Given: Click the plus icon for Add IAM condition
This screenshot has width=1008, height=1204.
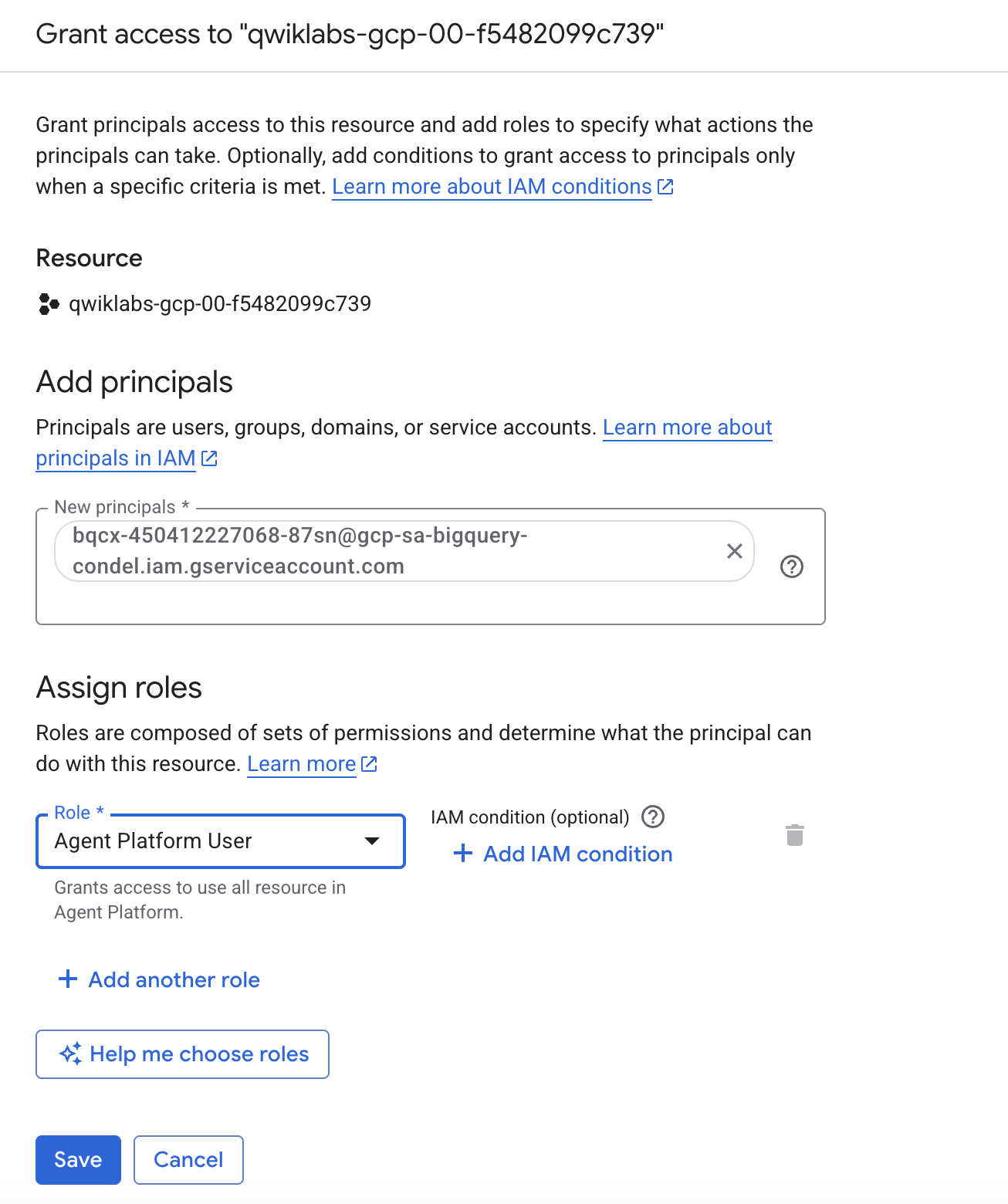Looking at the screenshot, I should 462,853.
